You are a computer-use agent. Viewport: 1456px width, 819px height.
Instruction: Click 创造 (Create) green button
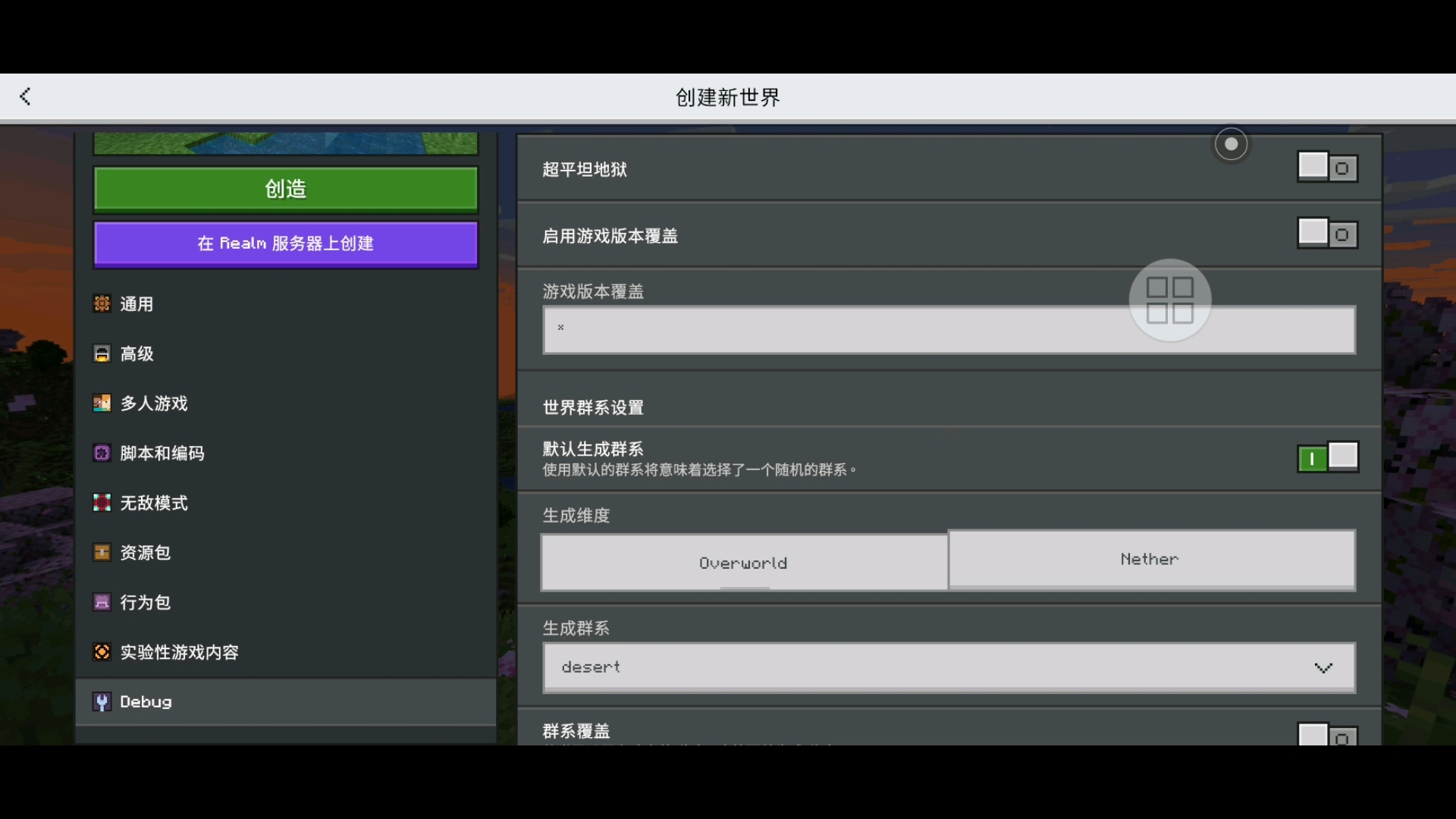pos(287,189)
